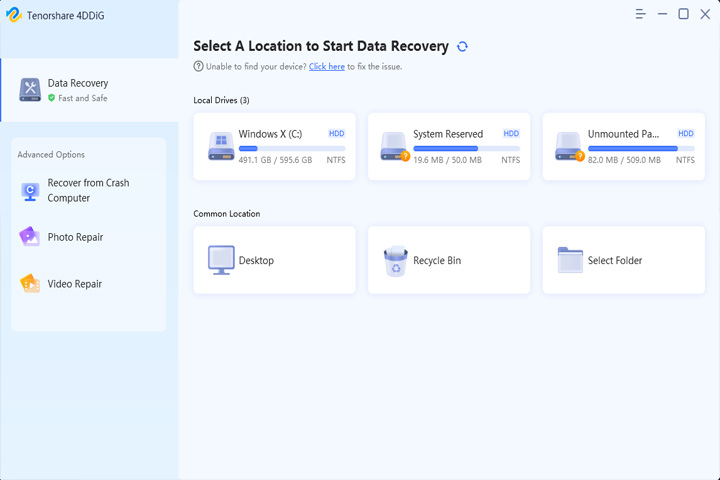Maximize the 4DDiG window
This screenshot has width=720, height=480.
coord(683,14)
